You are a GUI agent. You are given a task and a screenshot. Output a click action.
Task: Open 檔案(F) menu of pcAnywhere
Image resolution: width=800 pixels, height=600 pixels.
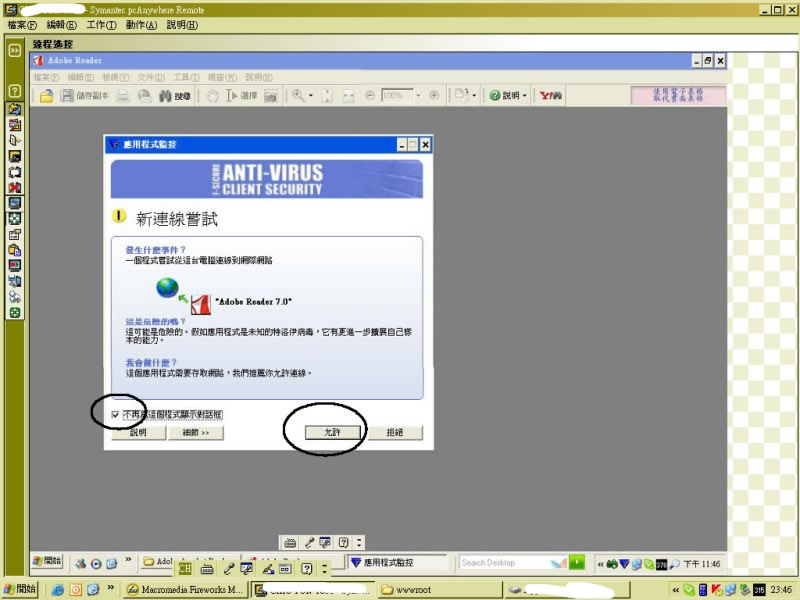click(x=22, y=24)
